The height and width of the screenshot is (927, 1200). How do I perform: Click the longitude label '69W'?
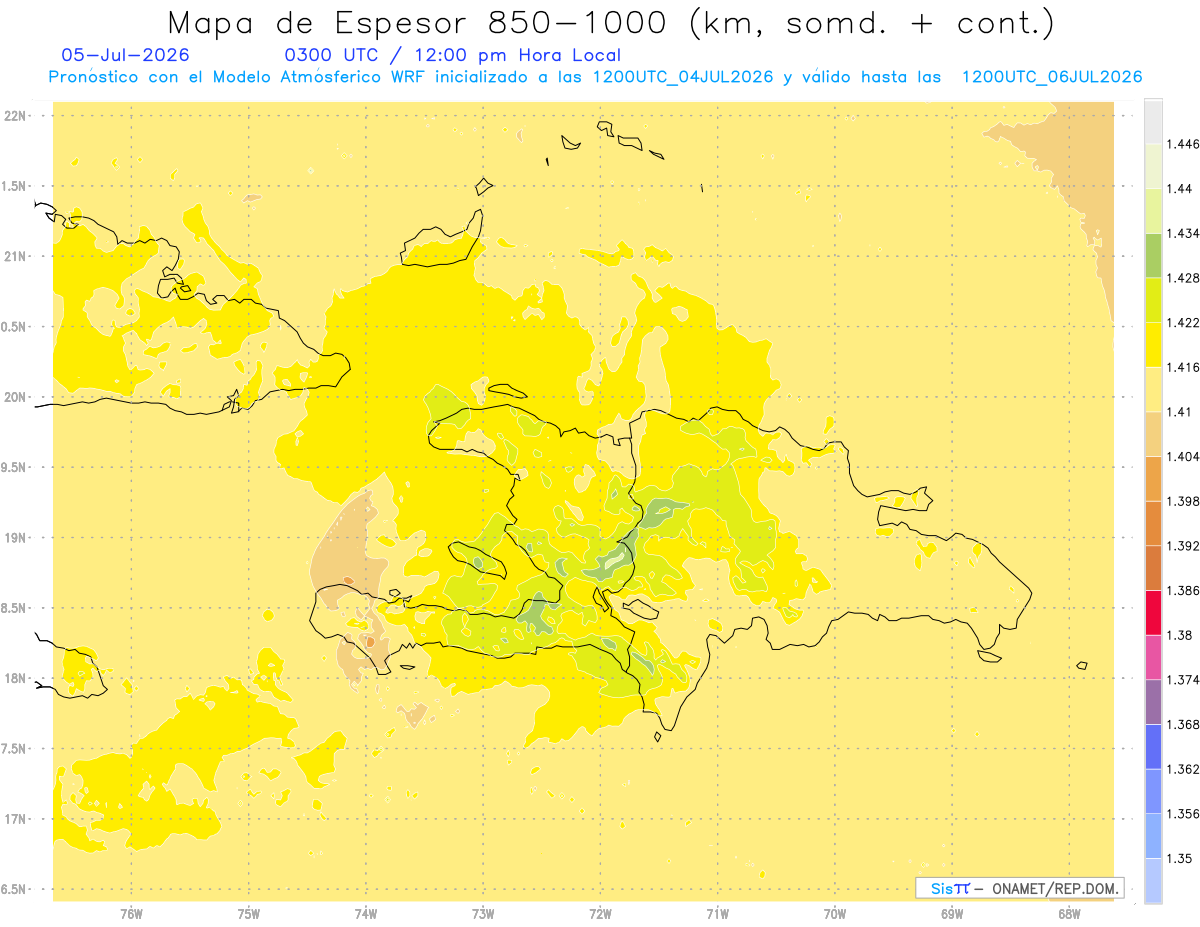point(952,914)
